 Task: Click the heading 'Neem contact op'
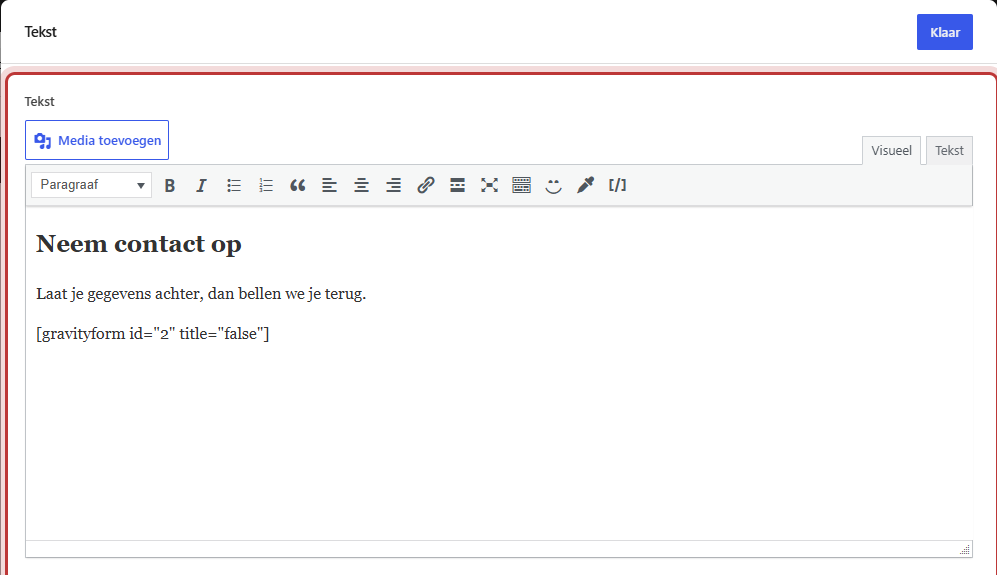tap(139, 244)
